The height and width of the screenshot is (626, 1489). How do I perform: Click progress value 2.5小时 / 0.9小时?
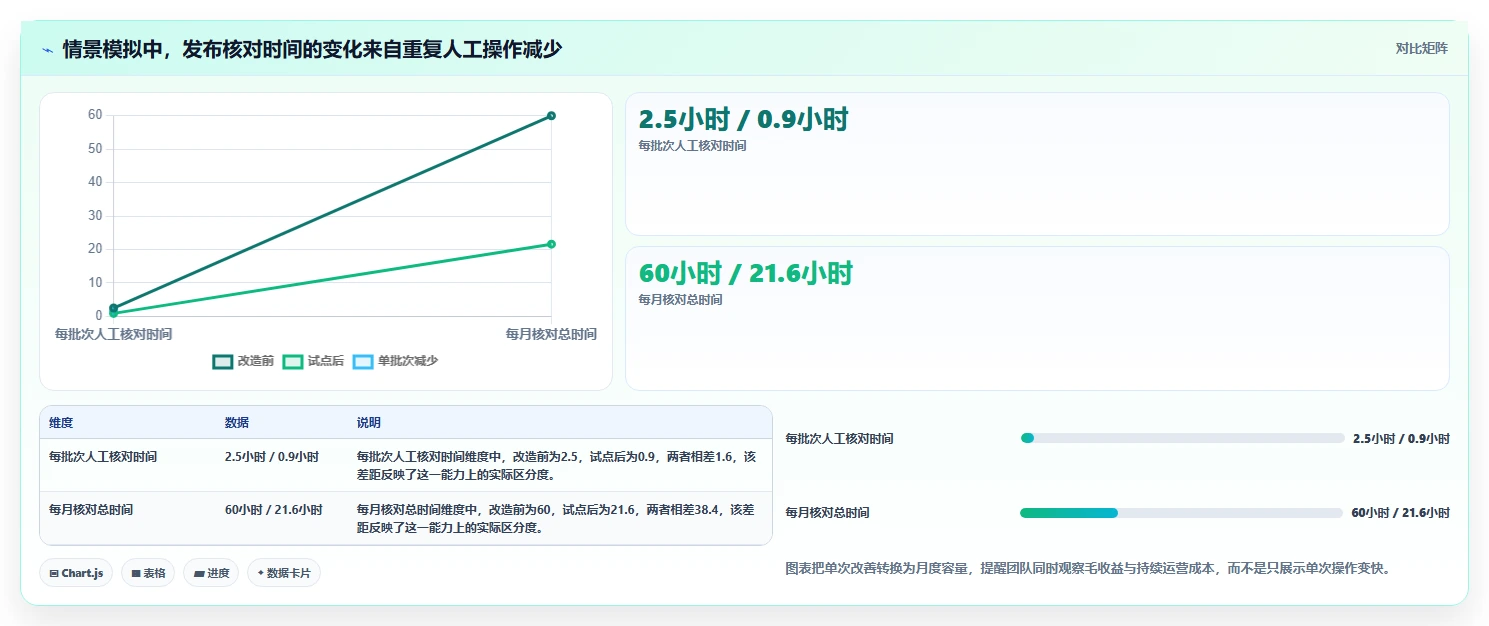tap(1401, 439)
